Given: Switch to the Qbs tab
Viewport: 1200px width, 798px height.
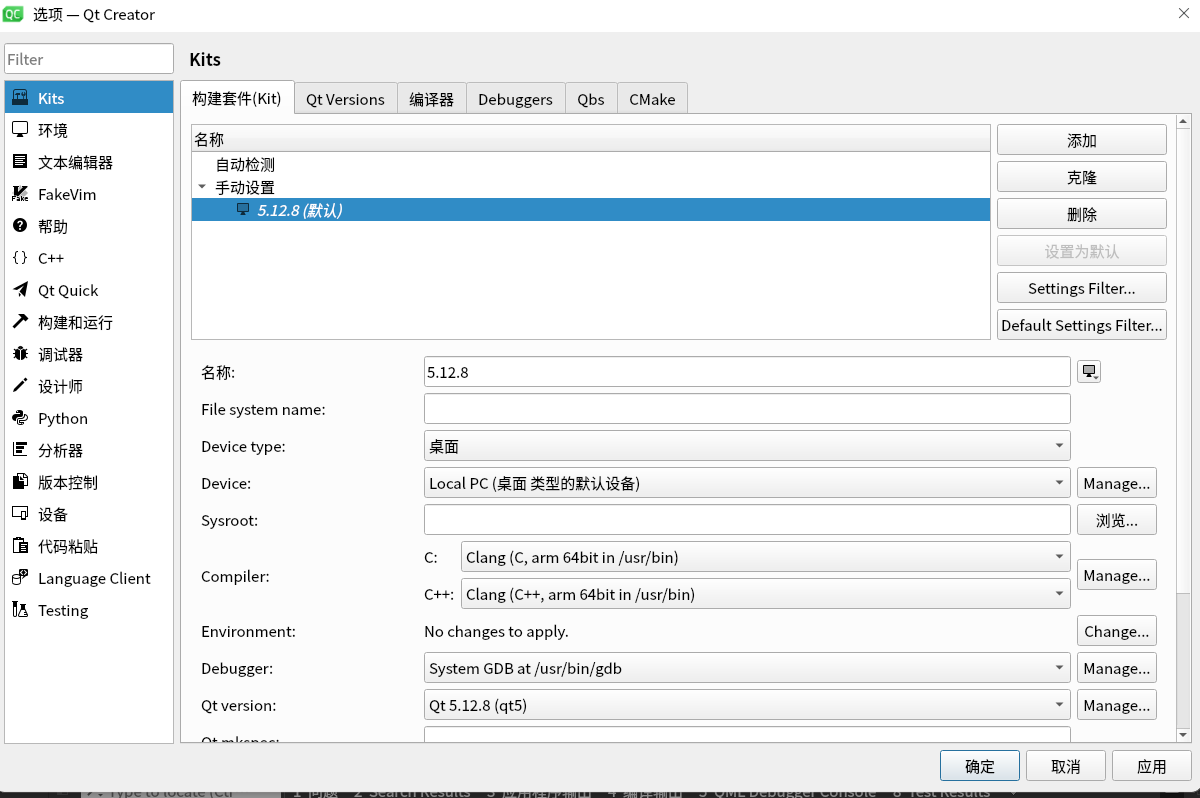Looking at the screenshot, I should tap(591, 99).
